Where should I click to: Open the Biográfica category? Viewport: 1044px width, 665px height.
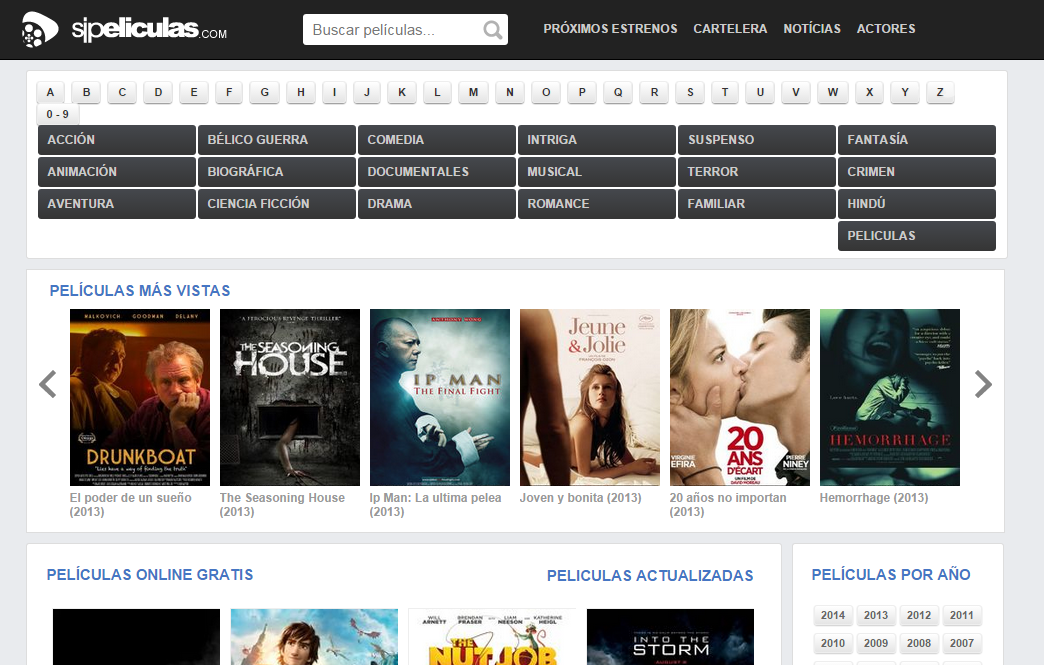point(277,172)
